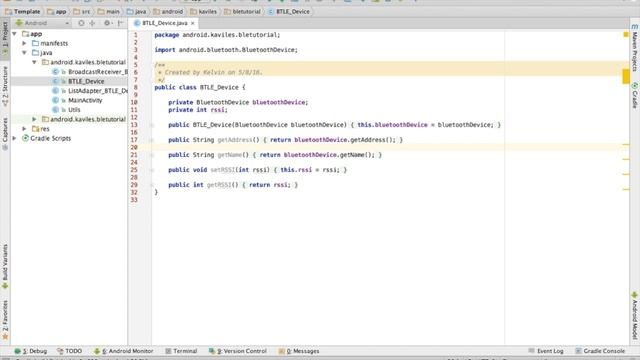Click the large warning stripe marker near comment
The width and height of the screenshot is (640, 360).
pos(626,76)
